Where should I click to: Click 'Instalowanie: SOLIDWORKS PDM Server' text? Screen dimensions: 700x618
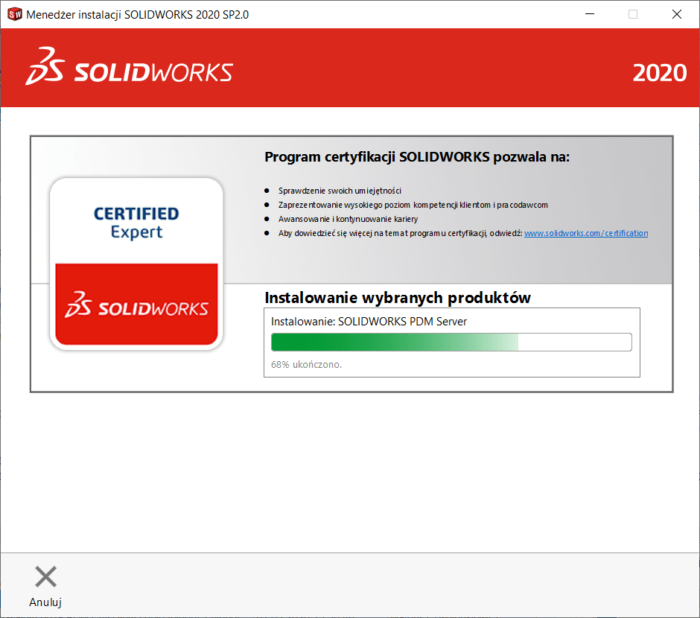pyautogui.click(x=369, y=322)
